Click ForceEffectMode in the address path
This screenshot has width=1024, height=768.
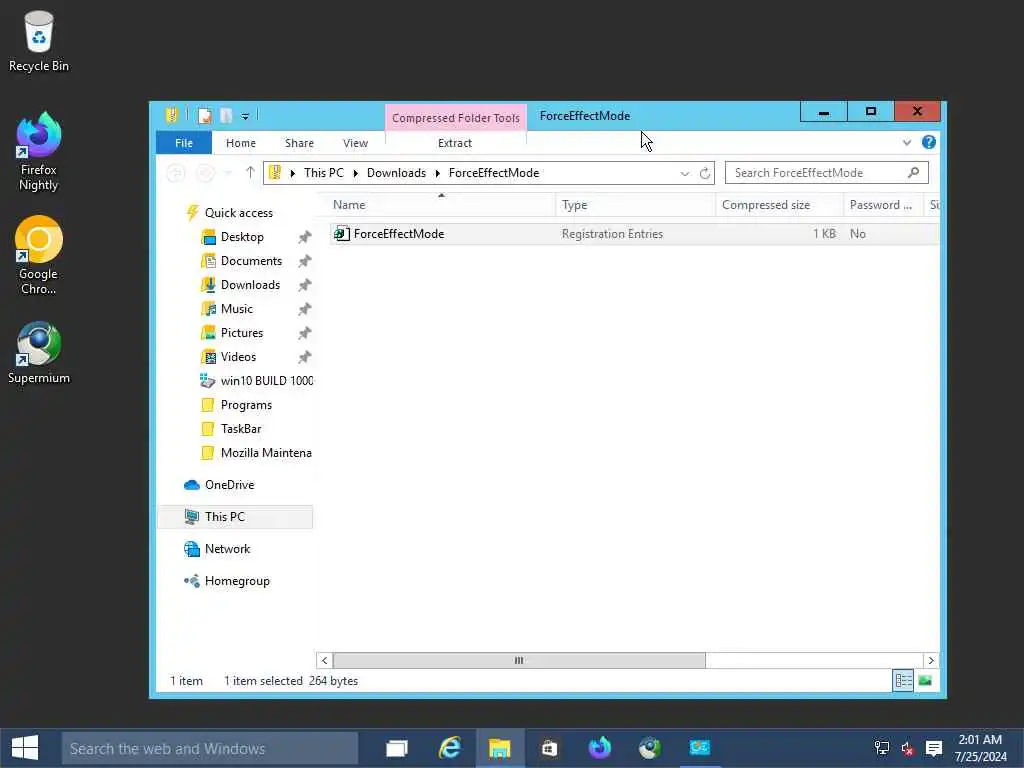pyautogui.click(x=494, y=173)
